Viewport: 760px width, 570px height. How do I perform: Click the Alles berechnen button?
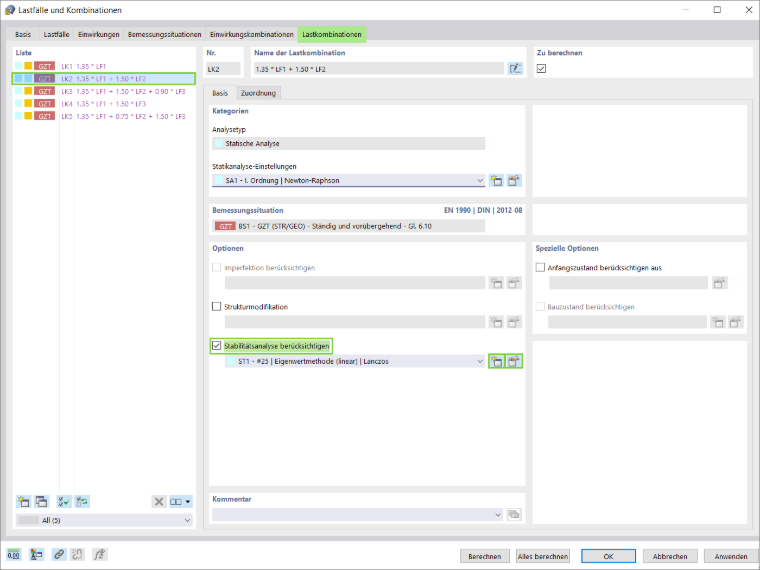coord(543,556)
